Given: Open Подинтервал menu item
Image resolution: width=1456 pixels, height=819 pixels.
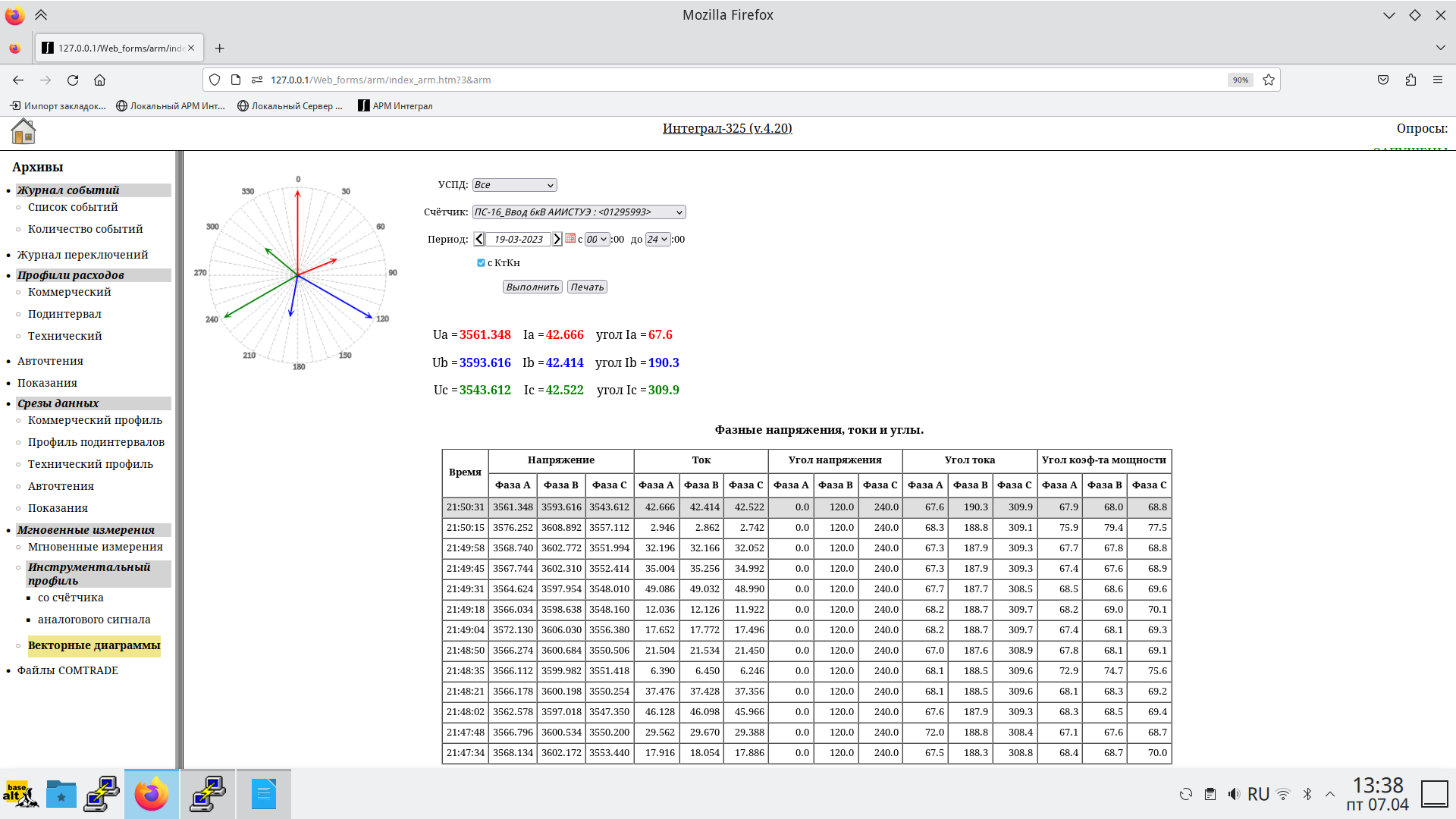Looking at the screenshot, I should coord(64,314).
